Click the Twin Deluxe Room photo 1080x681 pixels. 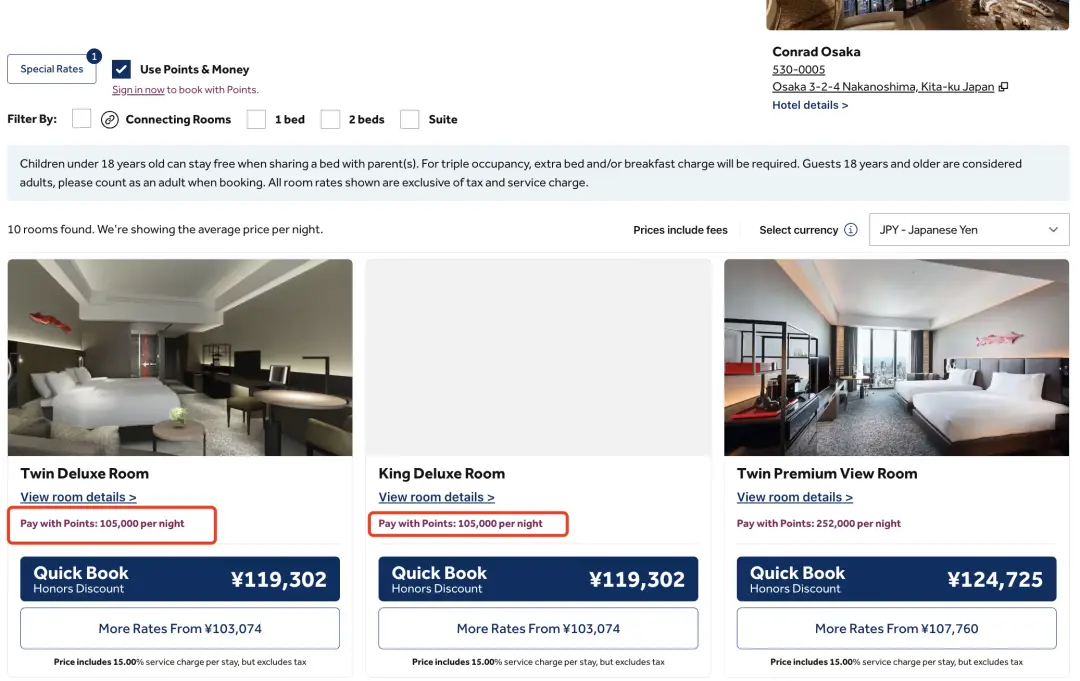coord(180,358)
